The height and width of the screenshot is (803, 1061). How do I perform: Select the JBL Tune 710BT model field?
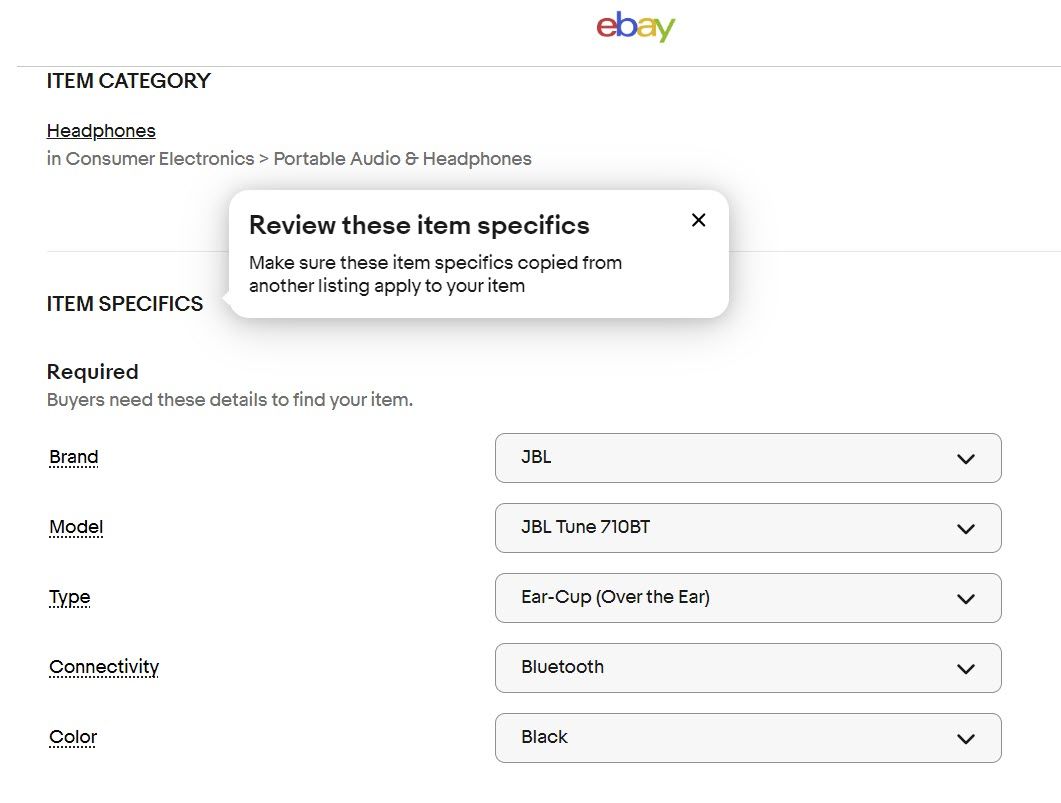(x=748, y=528)
